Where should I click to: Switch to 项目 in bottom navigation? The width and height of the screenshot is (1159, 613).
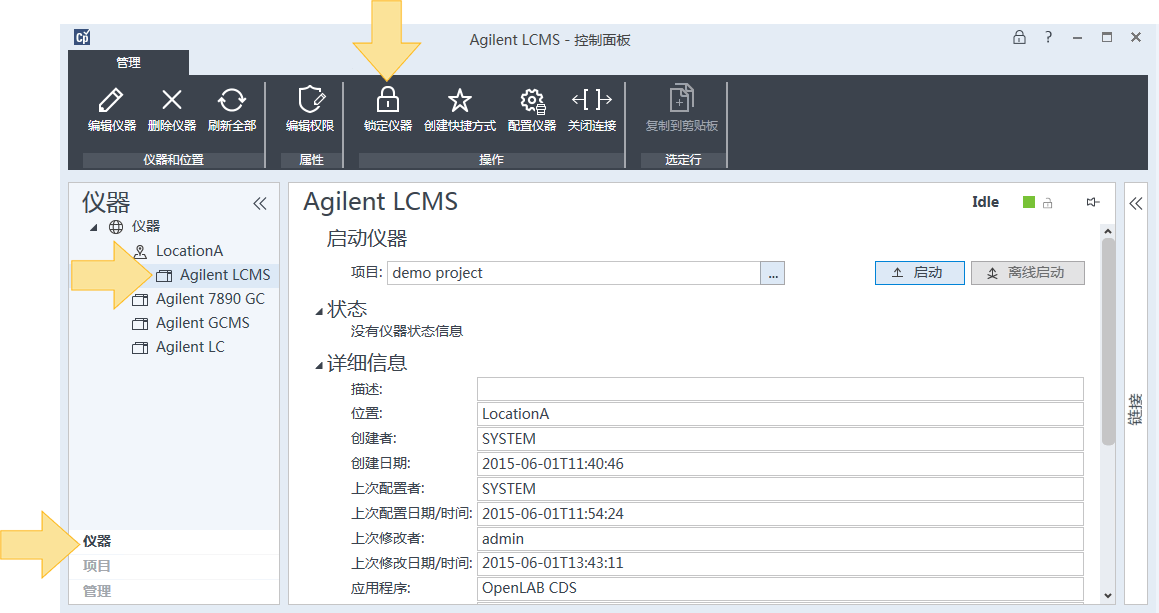97,566
